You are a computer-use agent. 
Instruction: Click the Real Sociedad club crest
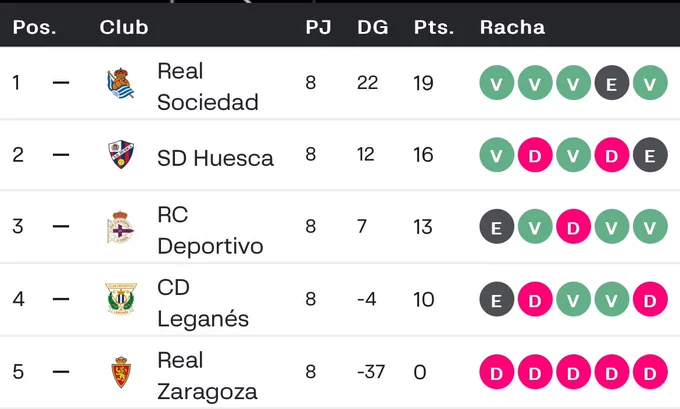[x=121, y=83]
